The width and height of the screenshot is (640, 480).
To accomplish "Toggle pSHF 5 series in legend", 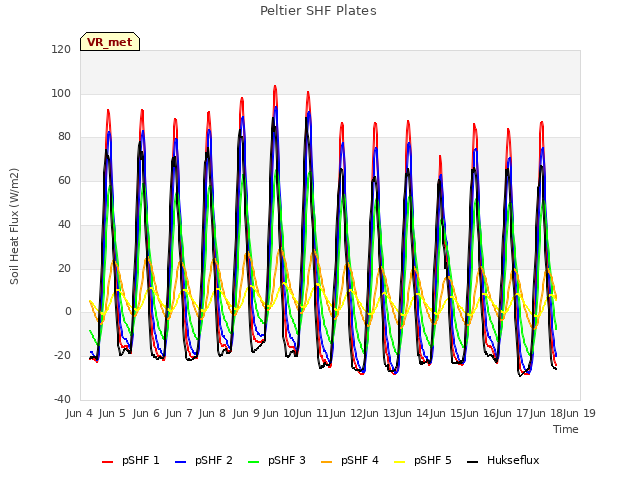I will [423, 460].
